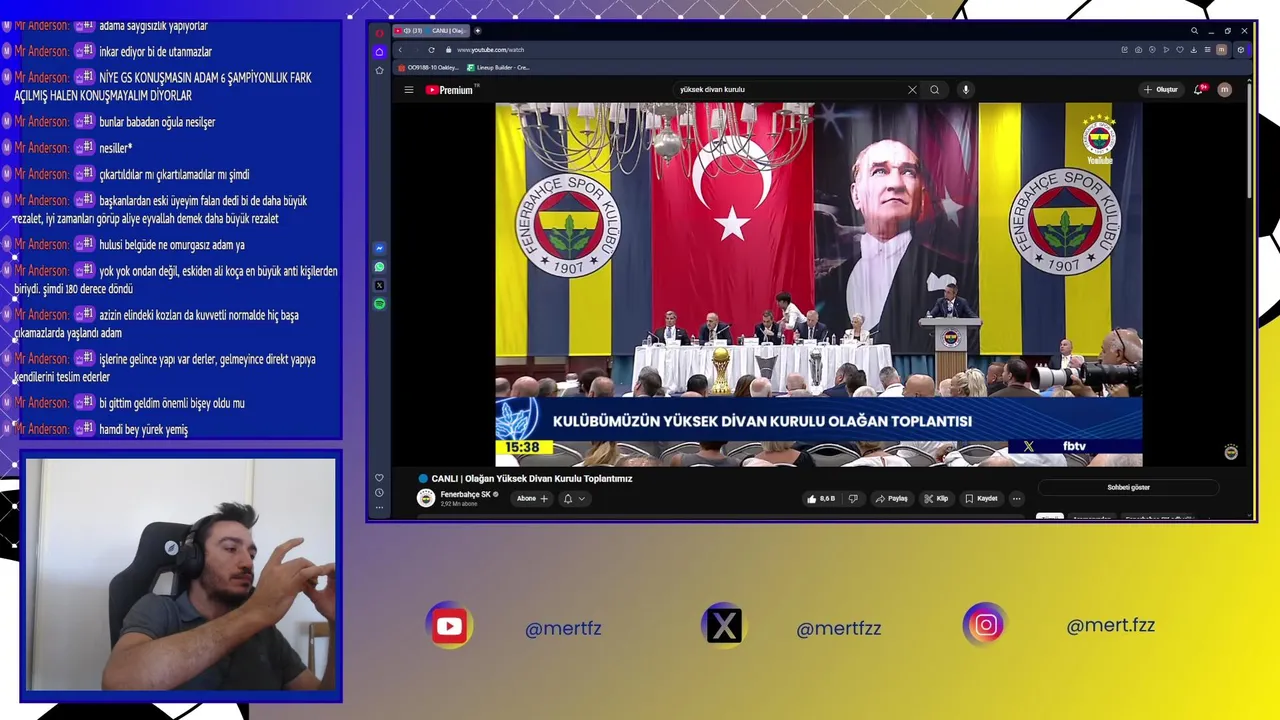
Task: Click the YouTube search magnifier button
Action: coord(935,90)
